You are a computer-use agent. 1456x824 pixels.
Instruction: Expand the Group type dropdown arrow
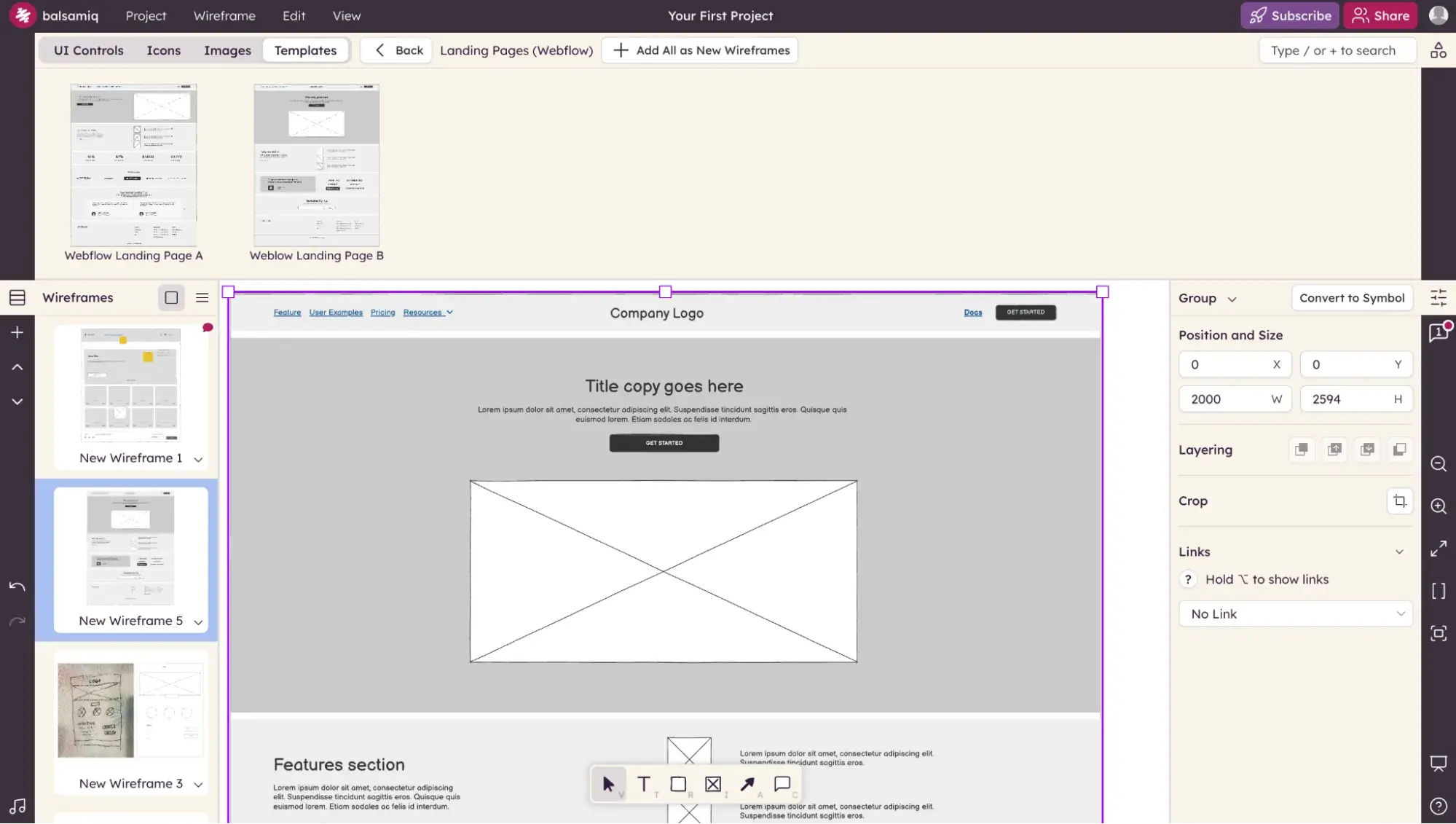(1232, 299)
